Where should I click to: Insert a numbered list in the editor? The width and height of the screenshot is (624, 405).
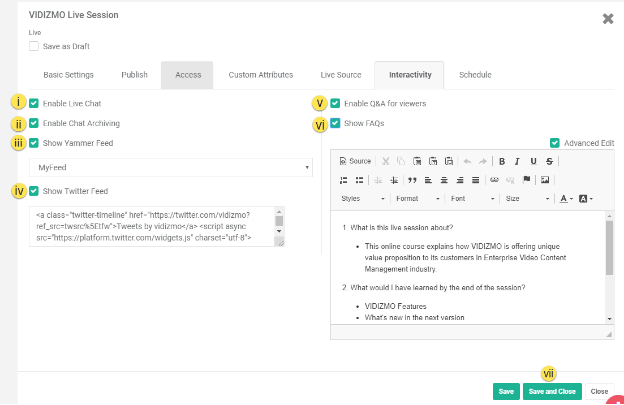[x=344, y=180]
